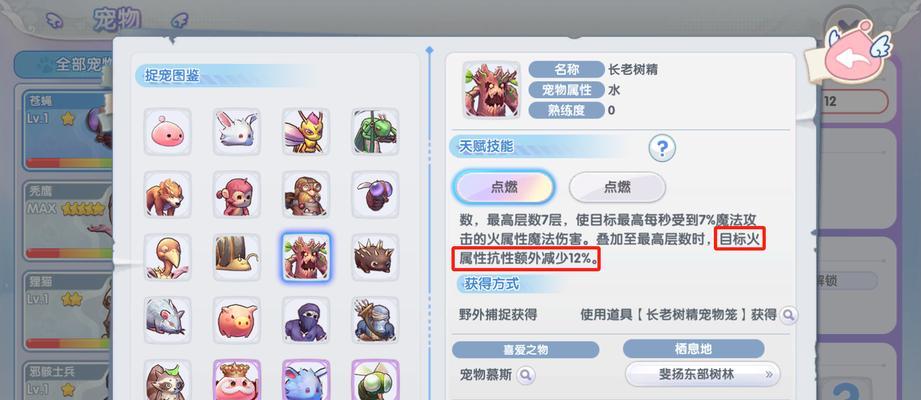Select the brown spiky boar pet icon
The height and width of the screenshot is (400, 921).
(375, 257)
